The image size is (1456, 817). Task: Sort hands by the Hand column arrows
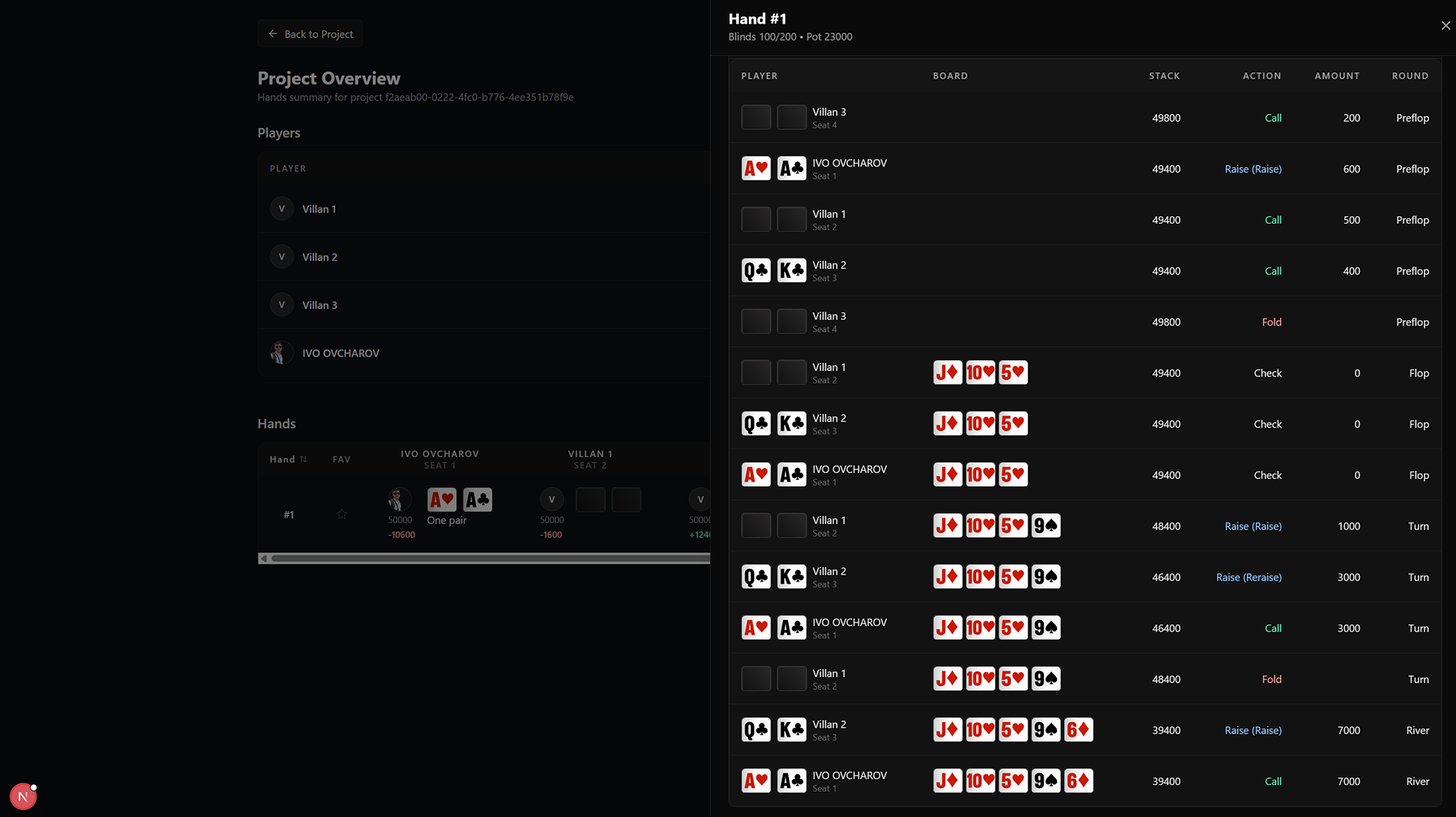pyautogui.click(x=303, y=459)
